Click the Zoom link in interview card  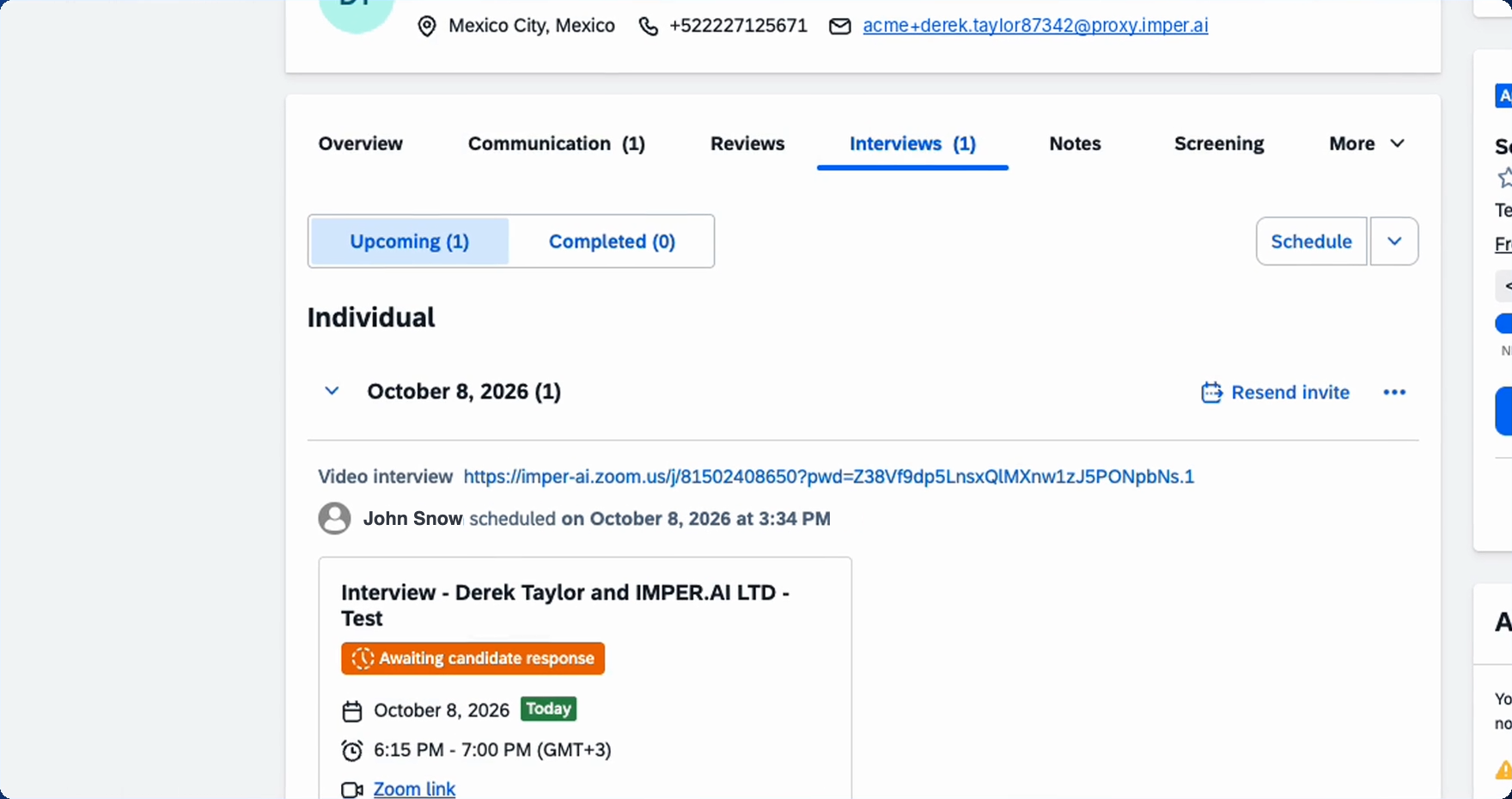(414, 789)
